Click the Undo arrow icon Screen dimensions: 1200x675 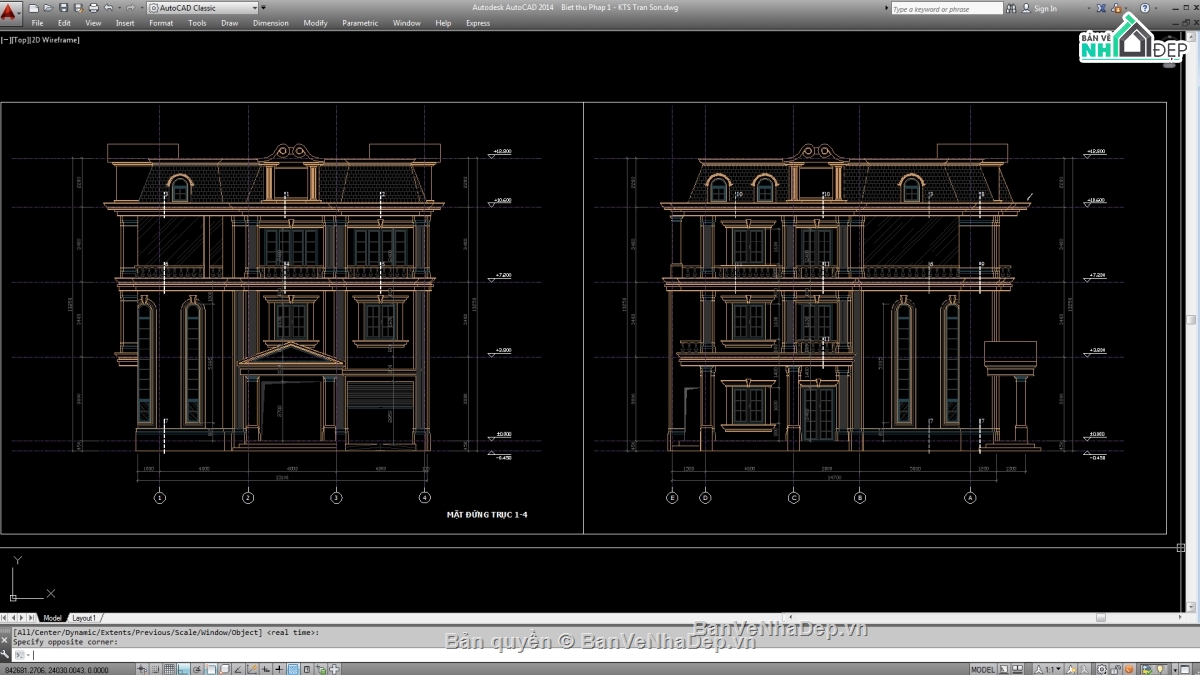click(108, 8)
